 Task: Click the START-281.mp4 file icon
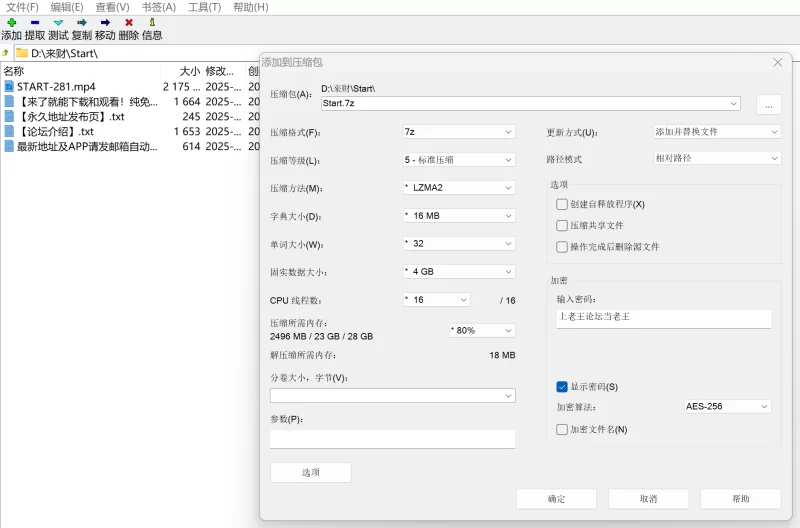9,86
